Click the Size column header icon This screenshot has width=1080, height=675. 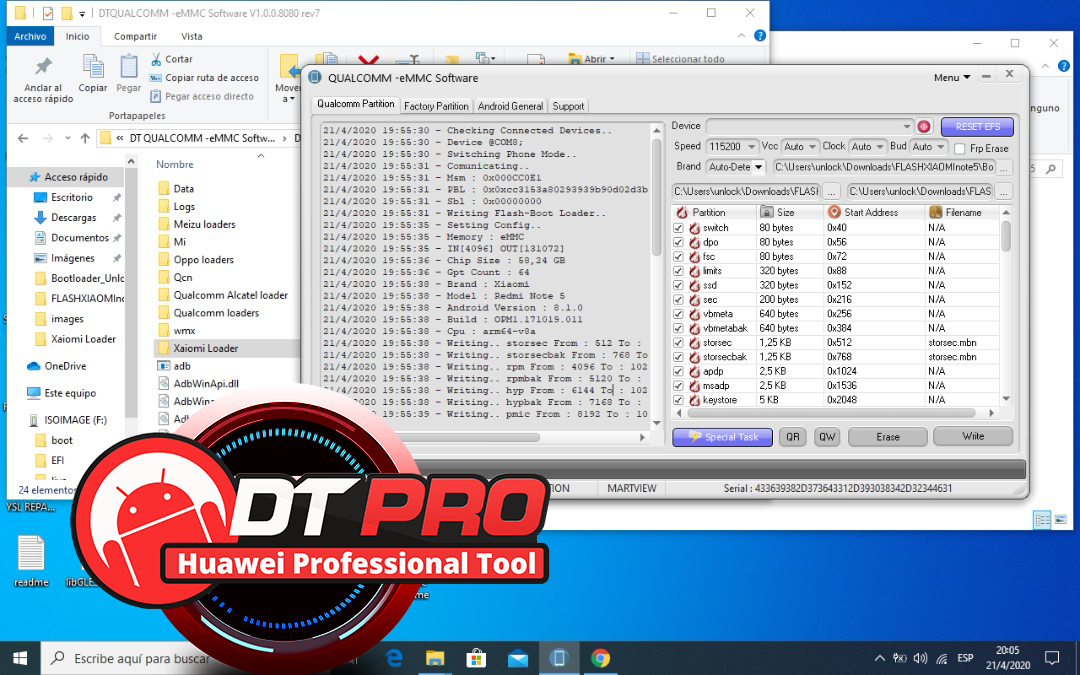[x=766, y=212]
